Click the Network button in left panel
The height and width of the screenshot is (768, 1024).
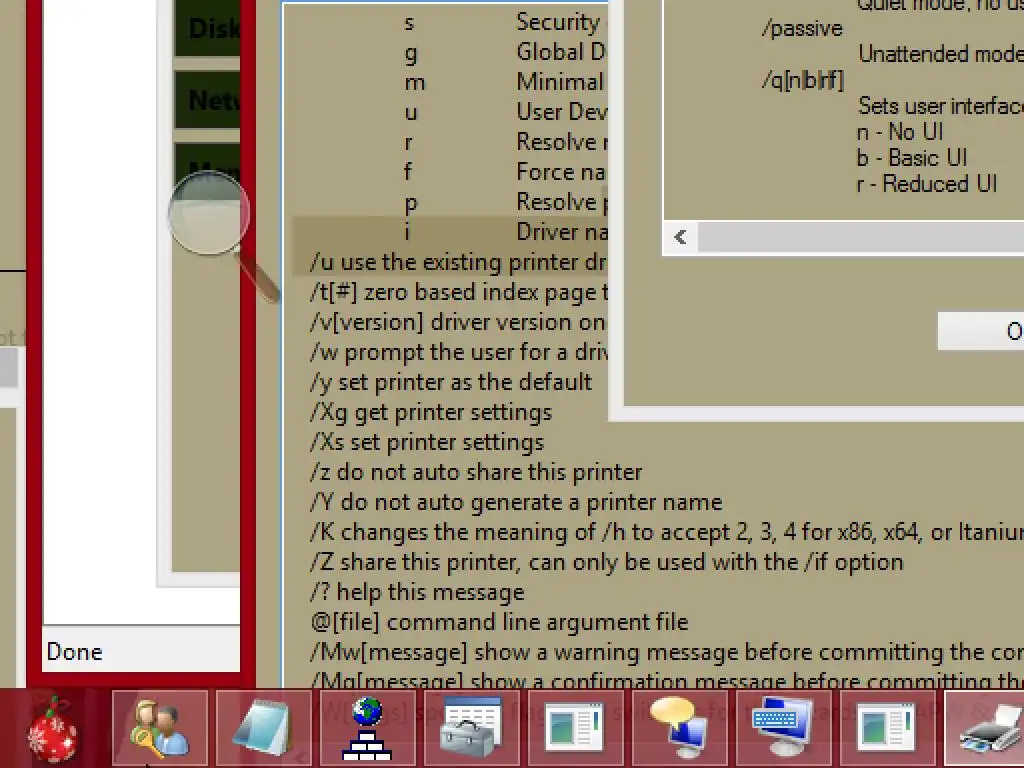[208, 100]
